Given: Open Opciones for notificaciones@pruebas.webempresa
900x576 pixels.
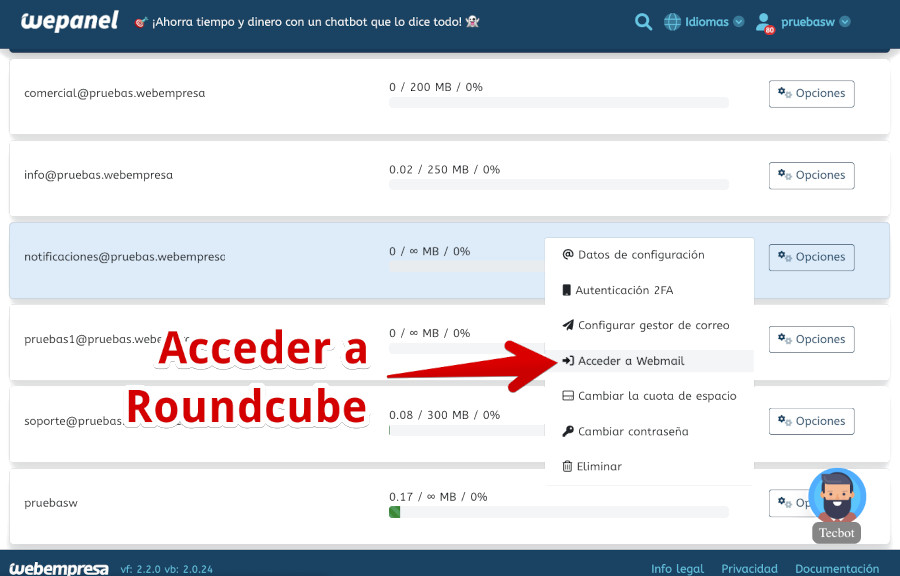Looking at the screenshot, I should (812, 257).
